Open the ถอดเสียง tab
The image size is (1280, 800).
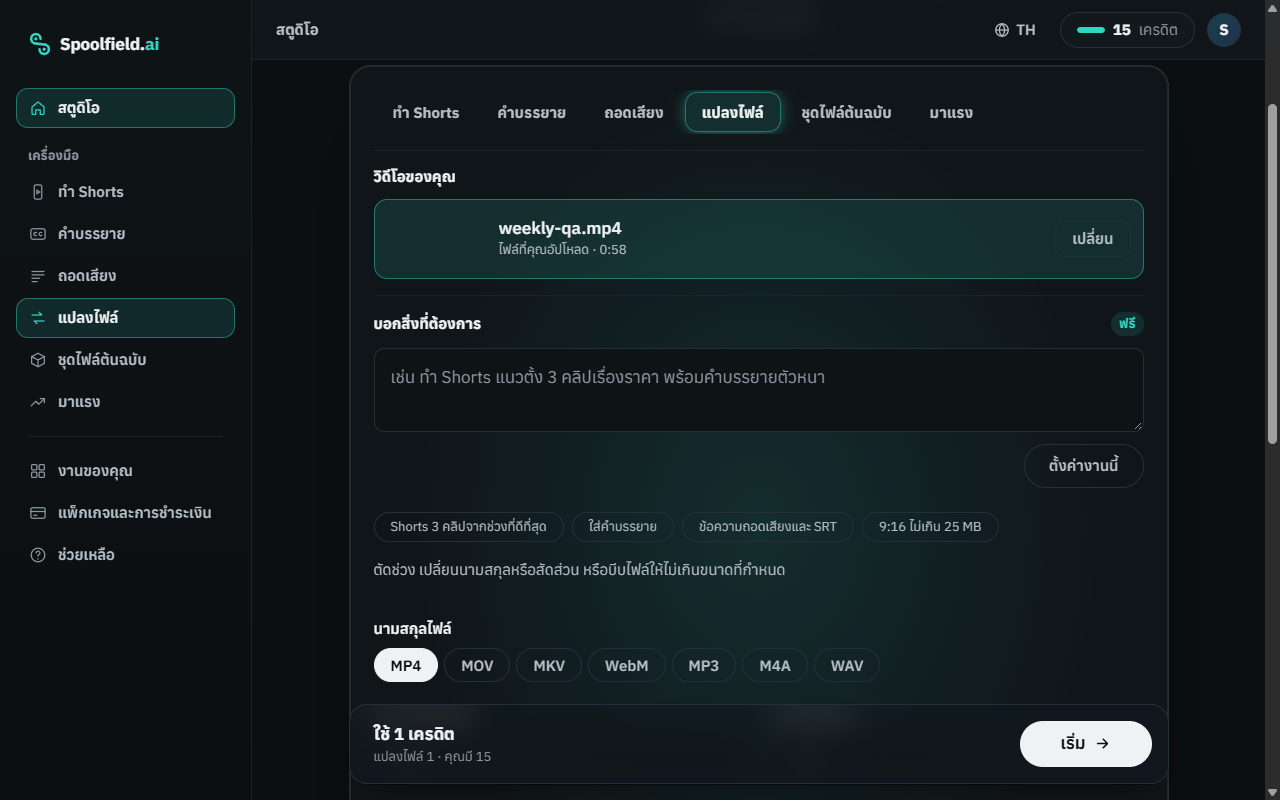tap(634, 112)
